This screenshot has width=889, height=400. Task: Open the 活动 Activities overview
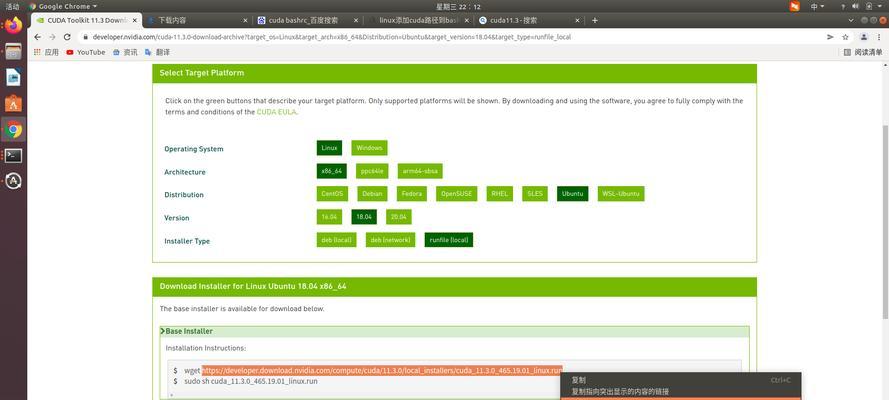click(12, 6)
